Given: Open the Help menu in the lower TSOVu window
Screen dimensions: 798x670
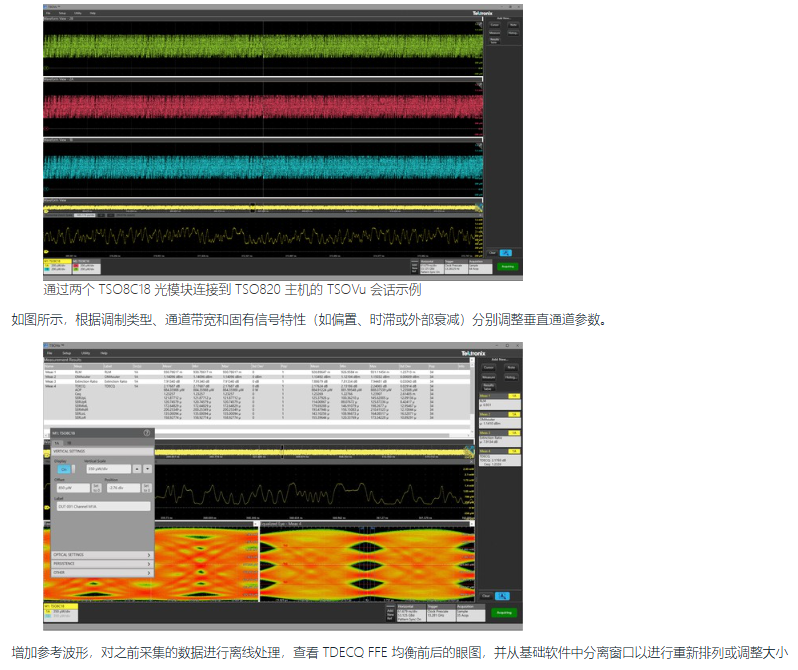Looking at the screenshot, I should click(x=104, y=353).
